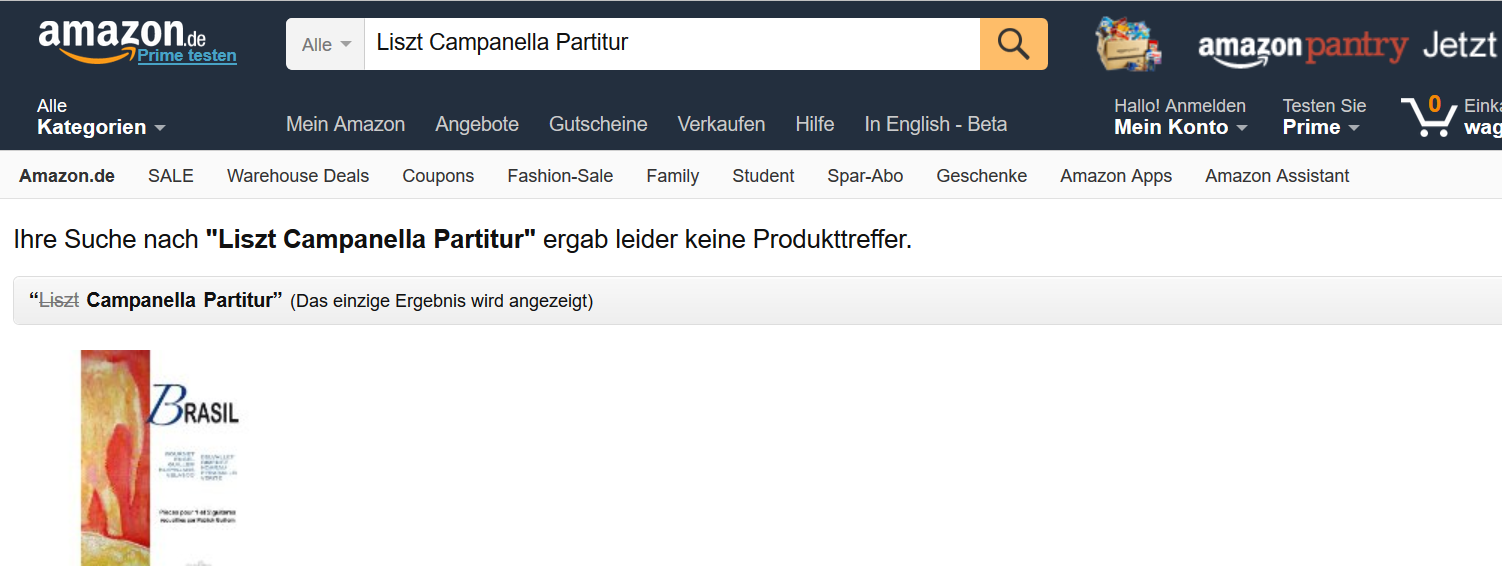This screenshot has height=566, width=1502.
Task: Click the struck-through "Liszt" word
Action: (x=59, y=300)
